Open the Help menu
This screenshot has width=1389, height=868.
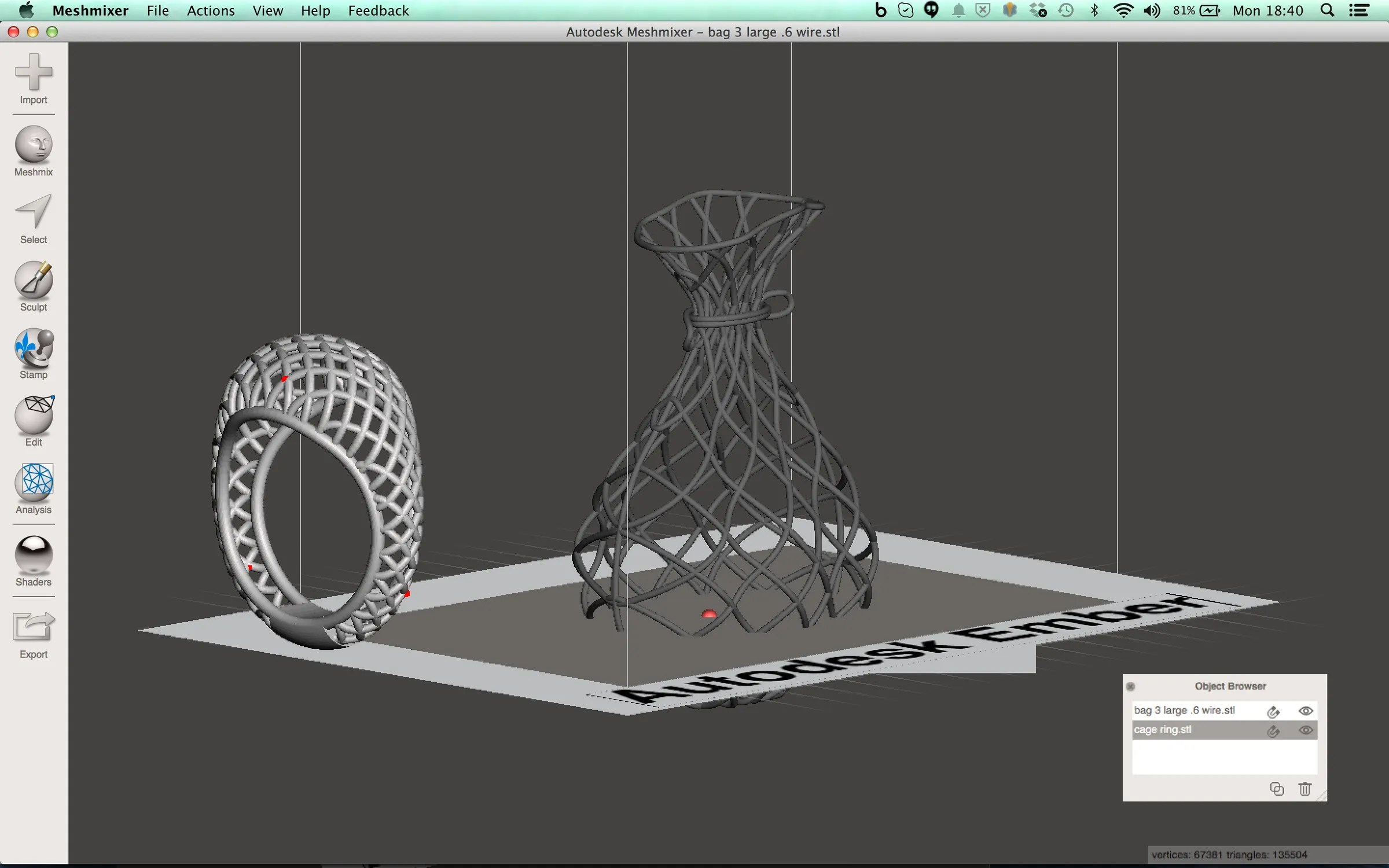(x=315, y=10)
